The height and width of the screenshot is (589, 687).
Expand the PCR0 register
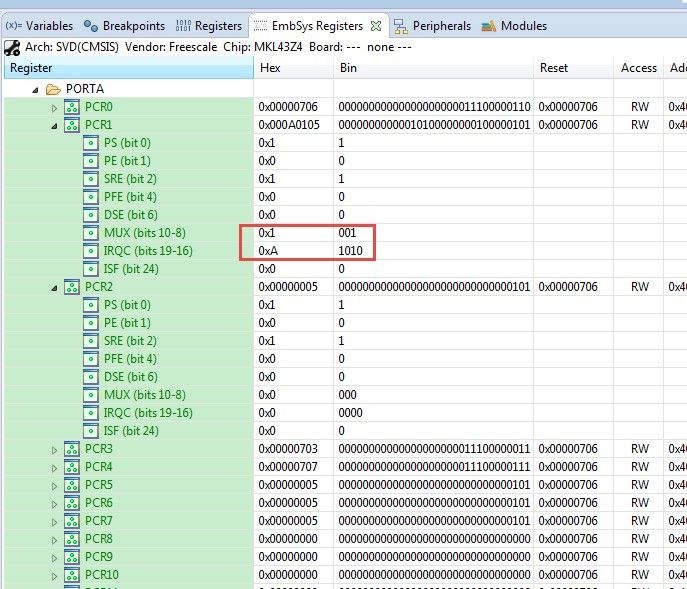point(54,108)
